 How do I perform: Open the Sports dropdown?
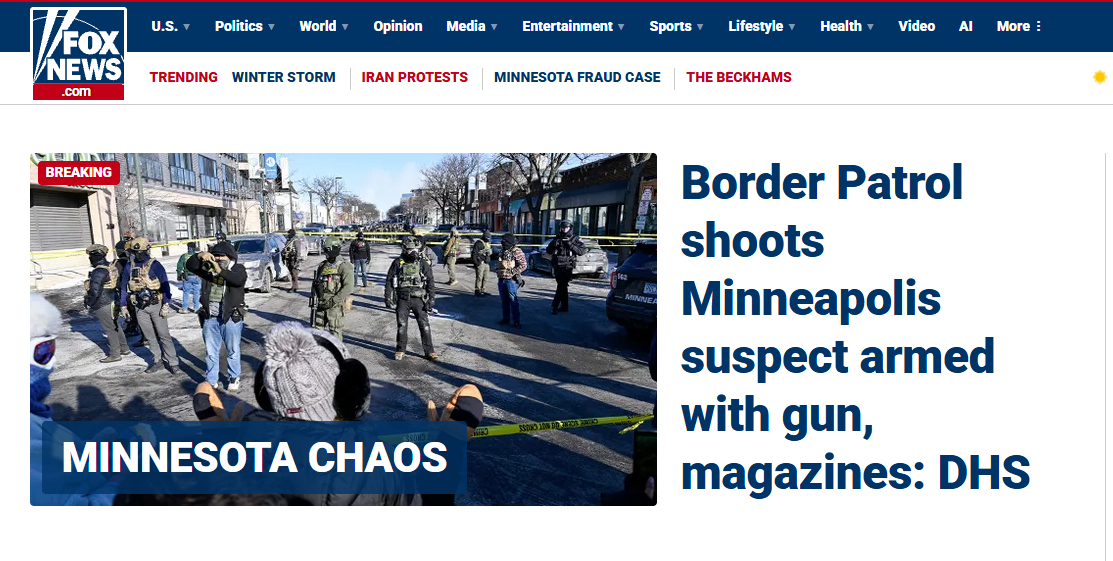point(676,26)
